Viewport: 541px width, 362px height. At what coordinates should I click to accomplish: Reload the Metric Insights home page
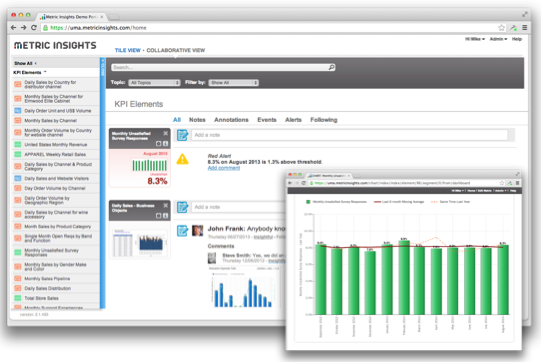[34, 28]
